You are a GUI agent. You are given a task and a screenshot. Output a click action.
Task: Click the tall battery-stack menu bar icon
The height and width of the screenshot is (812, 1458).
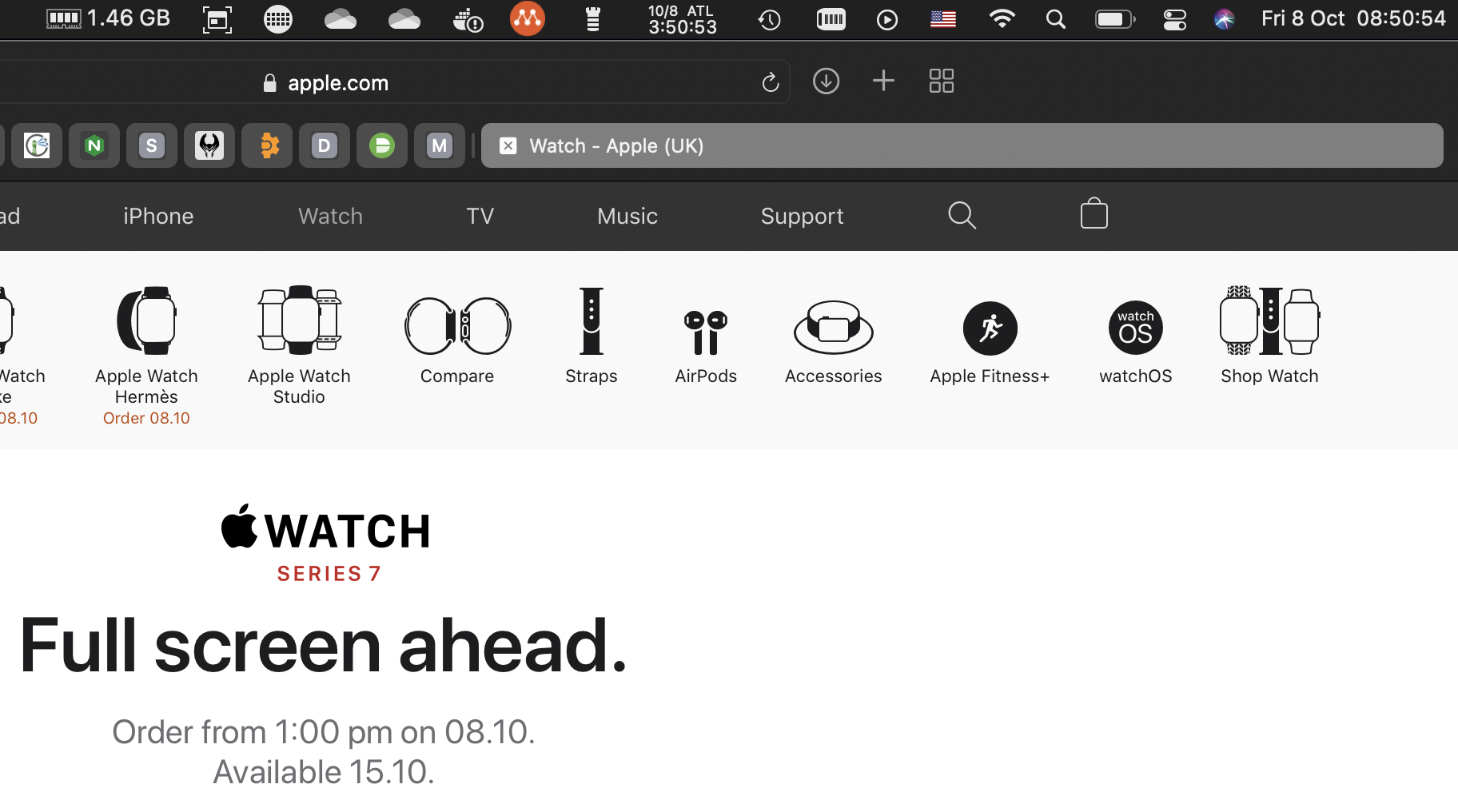[x=592, y=19]
